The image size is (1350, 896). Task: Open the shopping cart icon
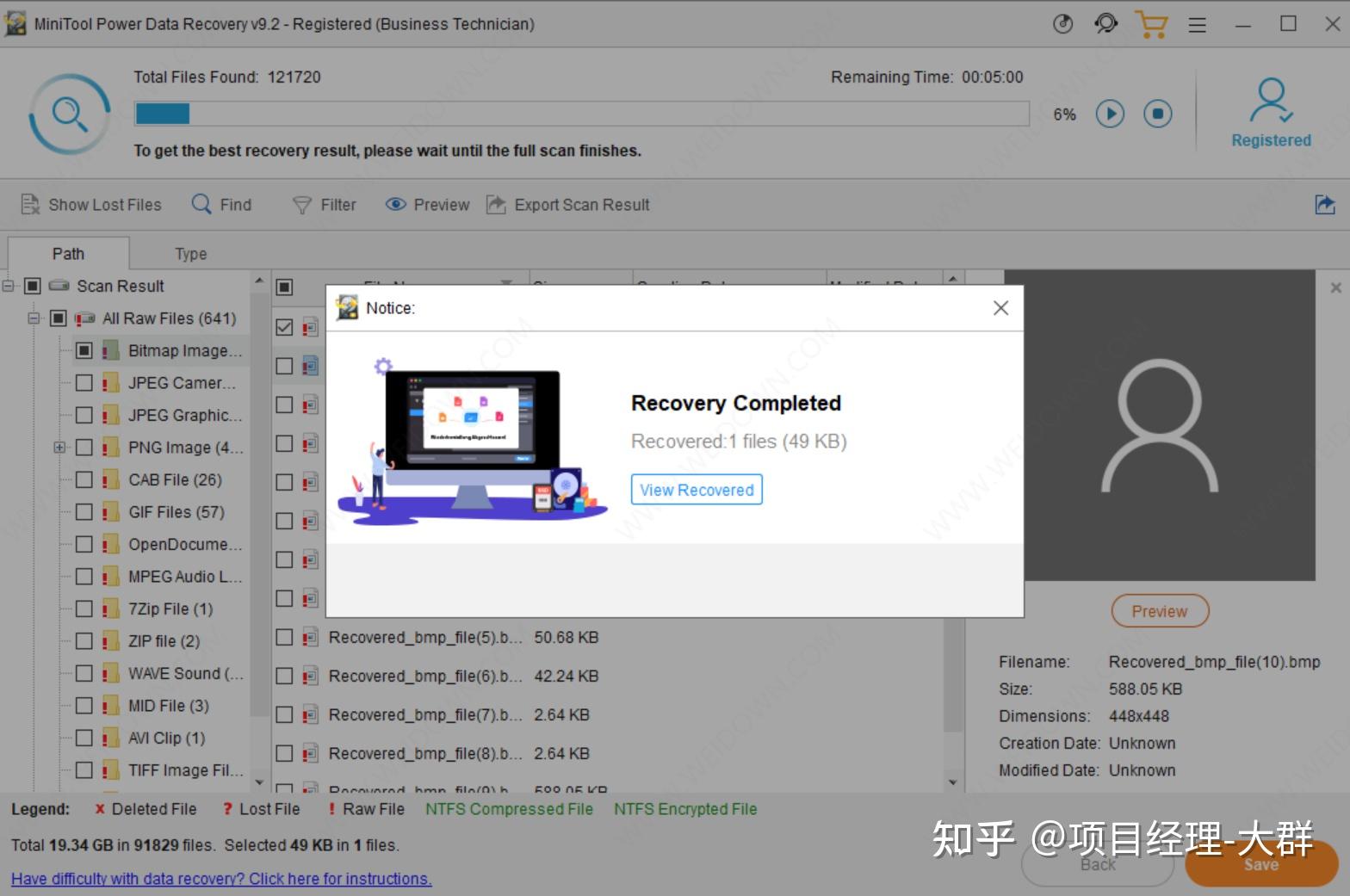click(x=1151, y=24)
